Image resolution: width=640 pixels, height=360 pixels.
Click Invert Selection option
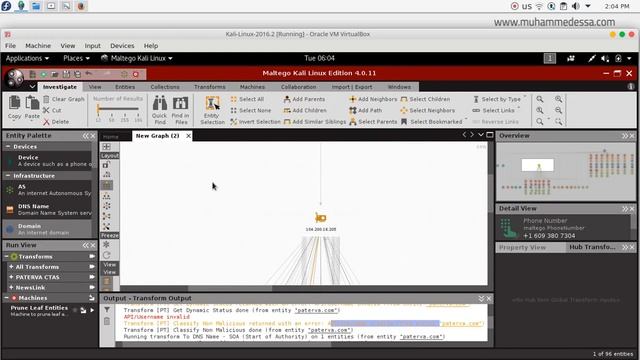255,122
